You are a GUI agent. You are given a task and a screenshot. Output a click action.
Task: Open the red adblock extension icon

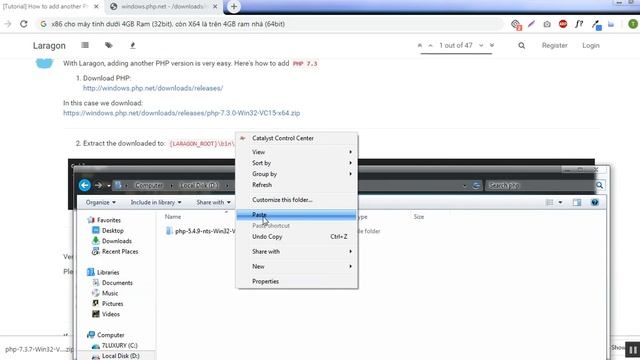click(563, 24)
